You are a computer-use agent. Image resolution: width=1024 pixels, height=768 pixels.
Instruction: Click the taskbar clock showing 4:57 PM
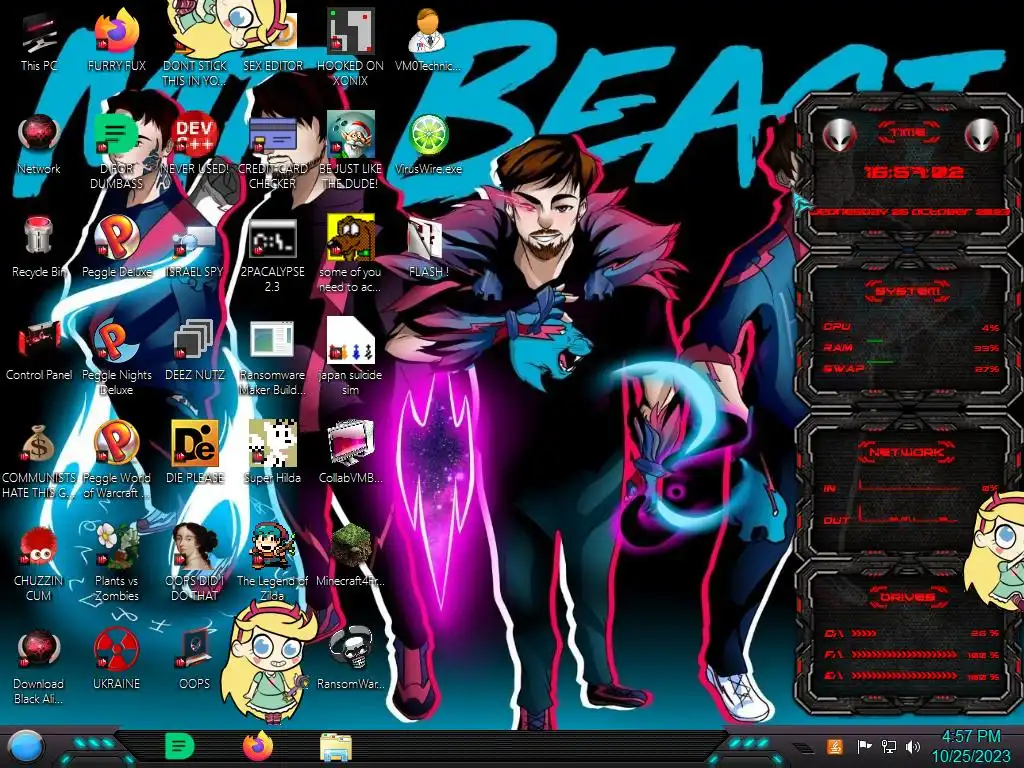pos(971,746)
